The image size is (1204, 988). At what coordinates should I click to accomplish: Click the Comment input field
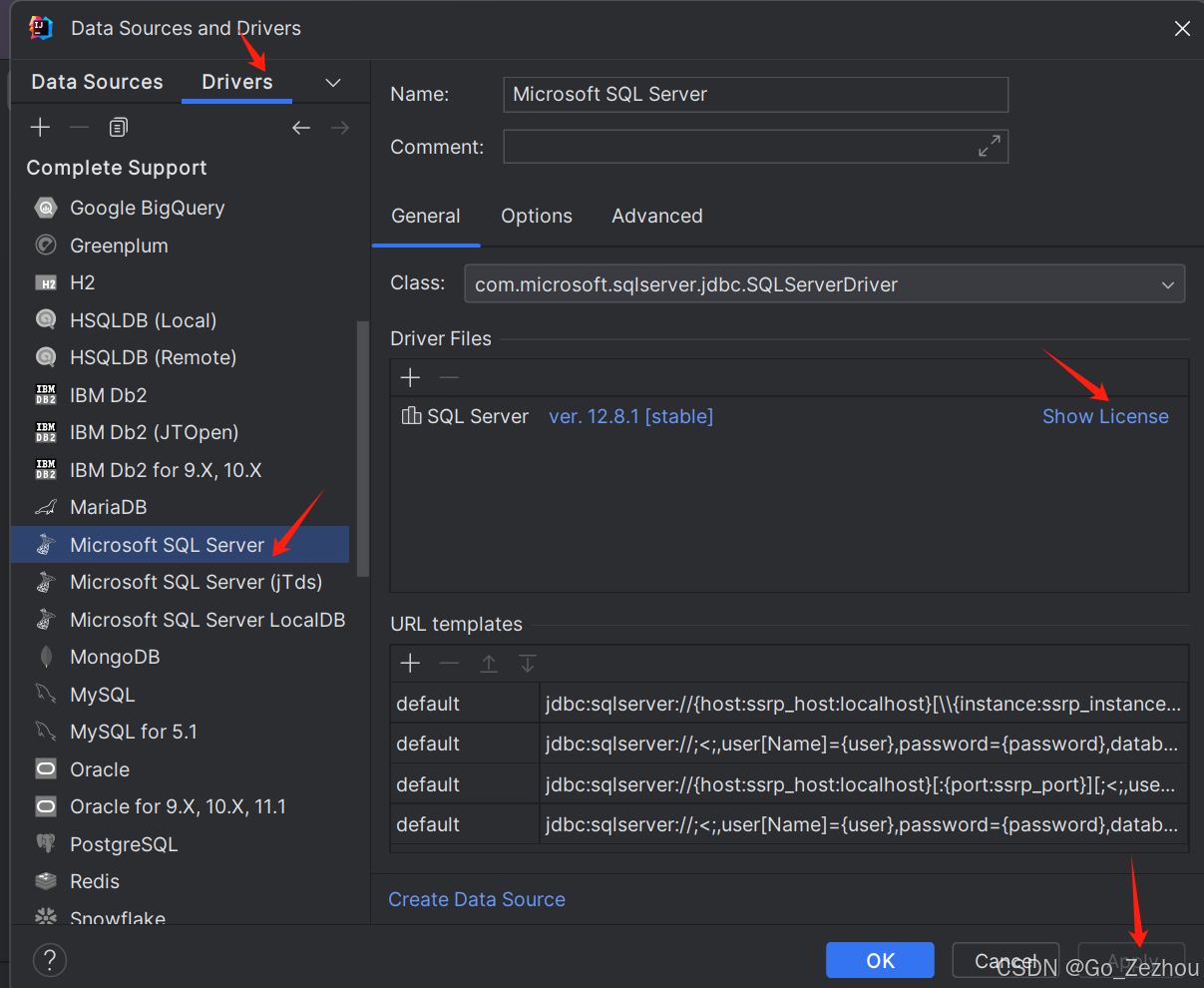(x=756, y=147)
